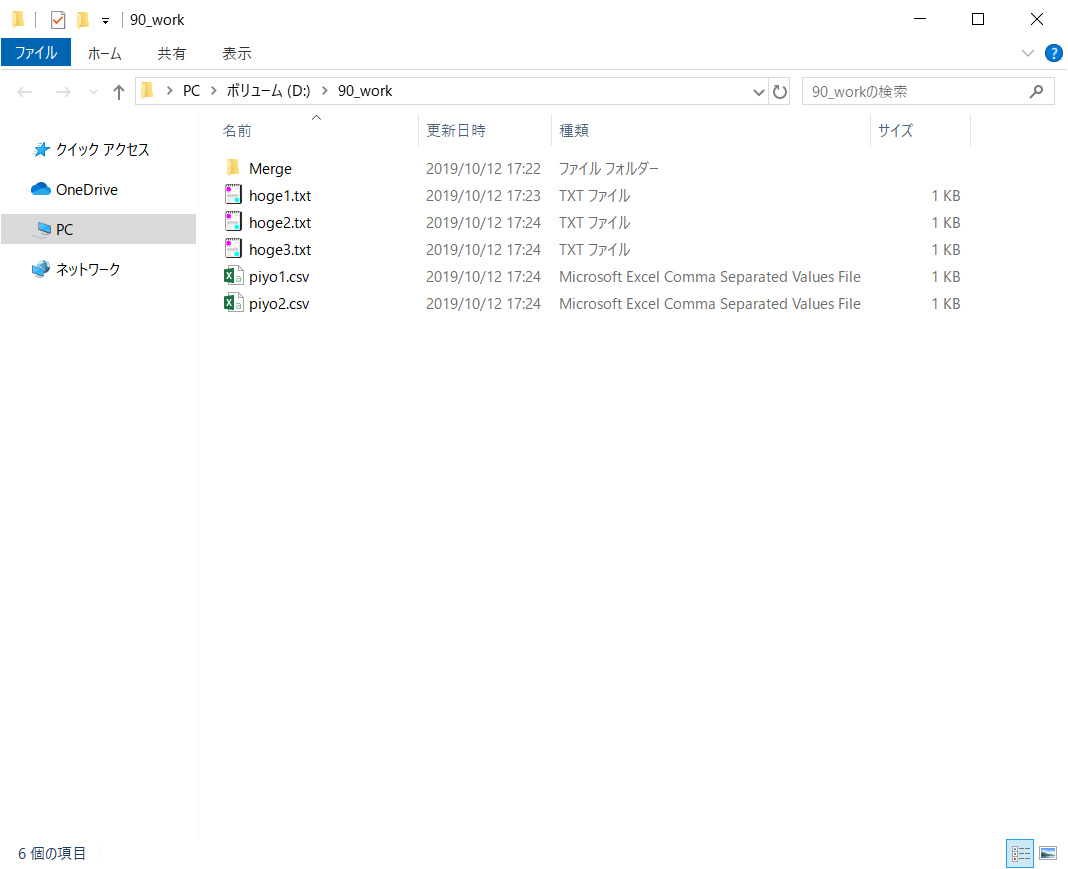1068x869 pixels.
Task: Select the hoge2.txt file icon
Action: click(233, 222)
